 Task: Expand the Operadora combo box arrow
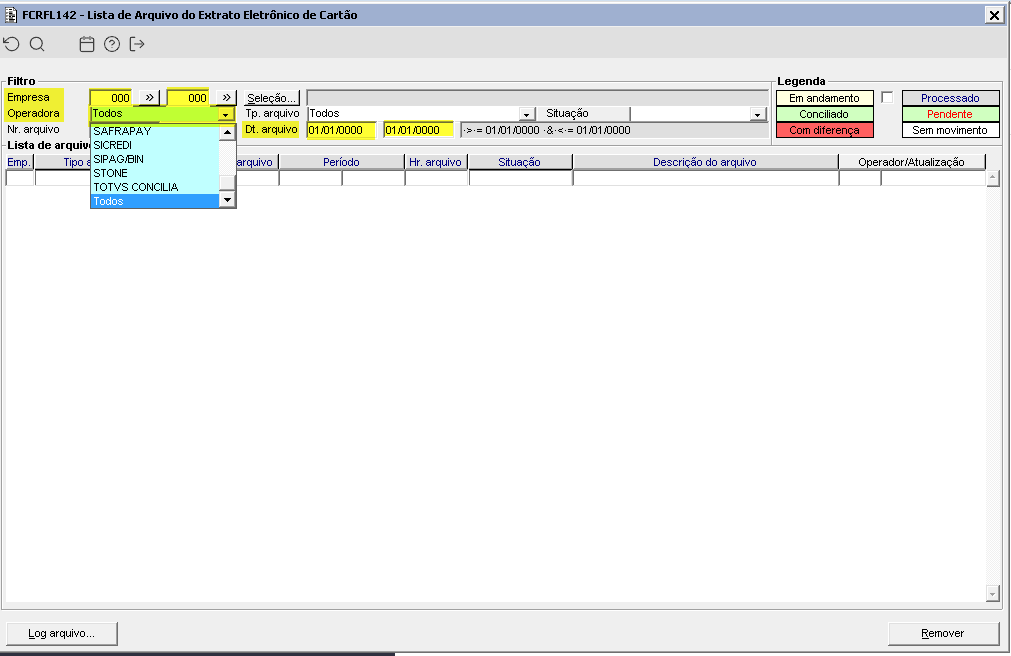pos(225,114)
